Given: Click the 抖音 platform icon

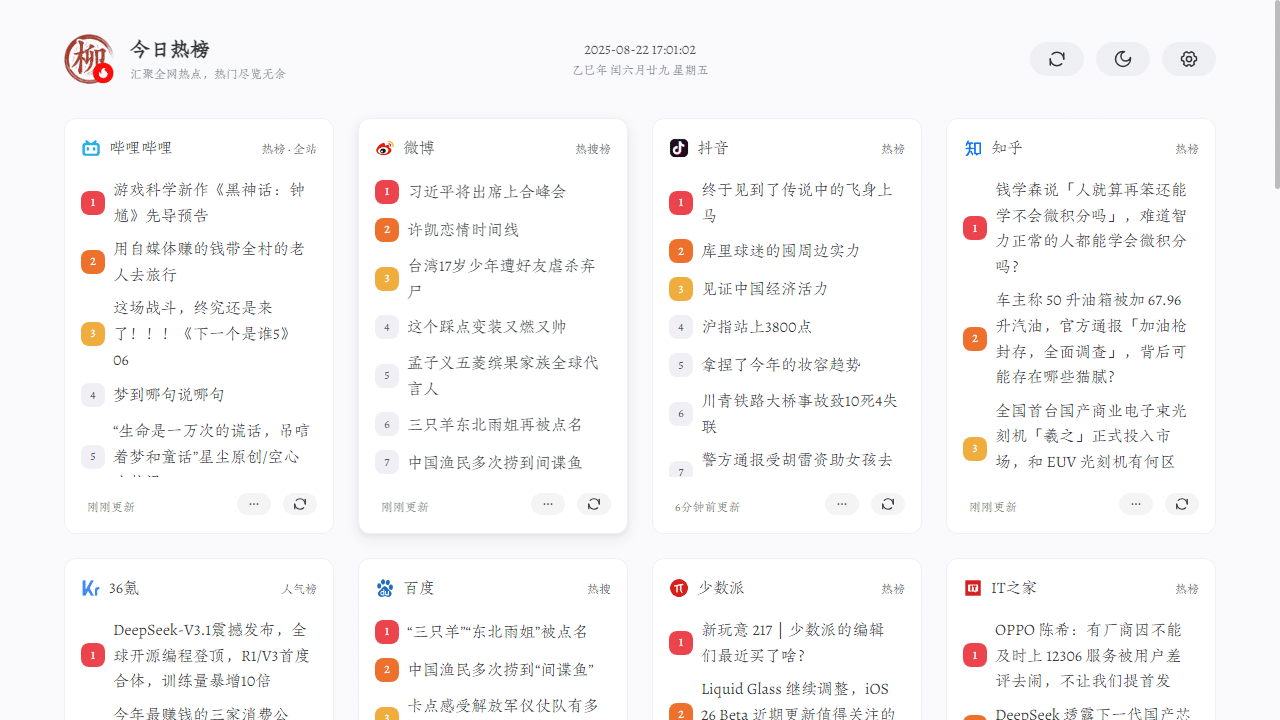Looking at the screenshot, I should pos(679,148).
